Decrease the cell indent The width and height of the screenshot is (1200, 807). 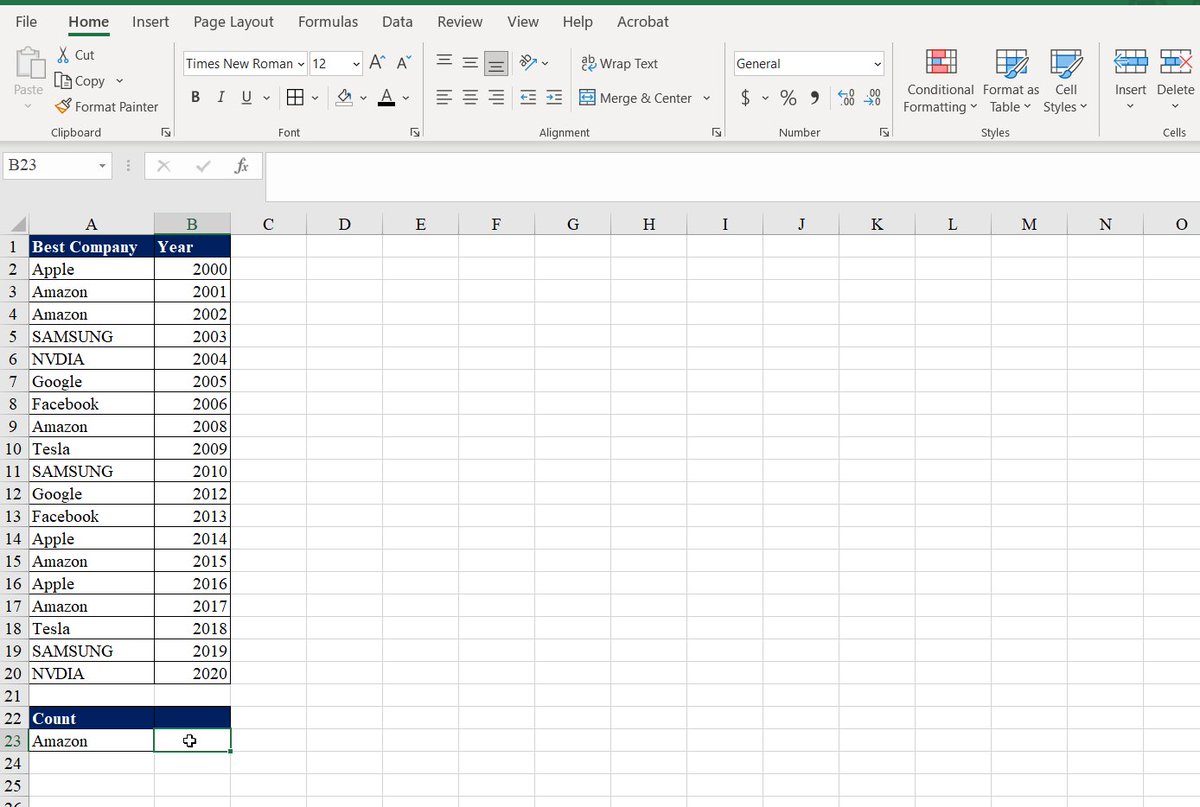click(x=528, y=98)
